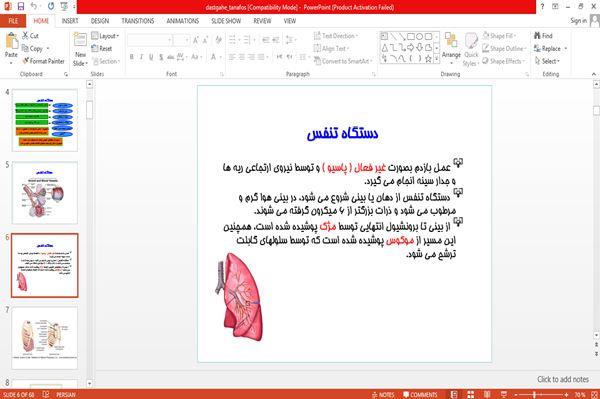Start Slide Show from status bar icon
600x399 pixels.
tap(504, 394)
